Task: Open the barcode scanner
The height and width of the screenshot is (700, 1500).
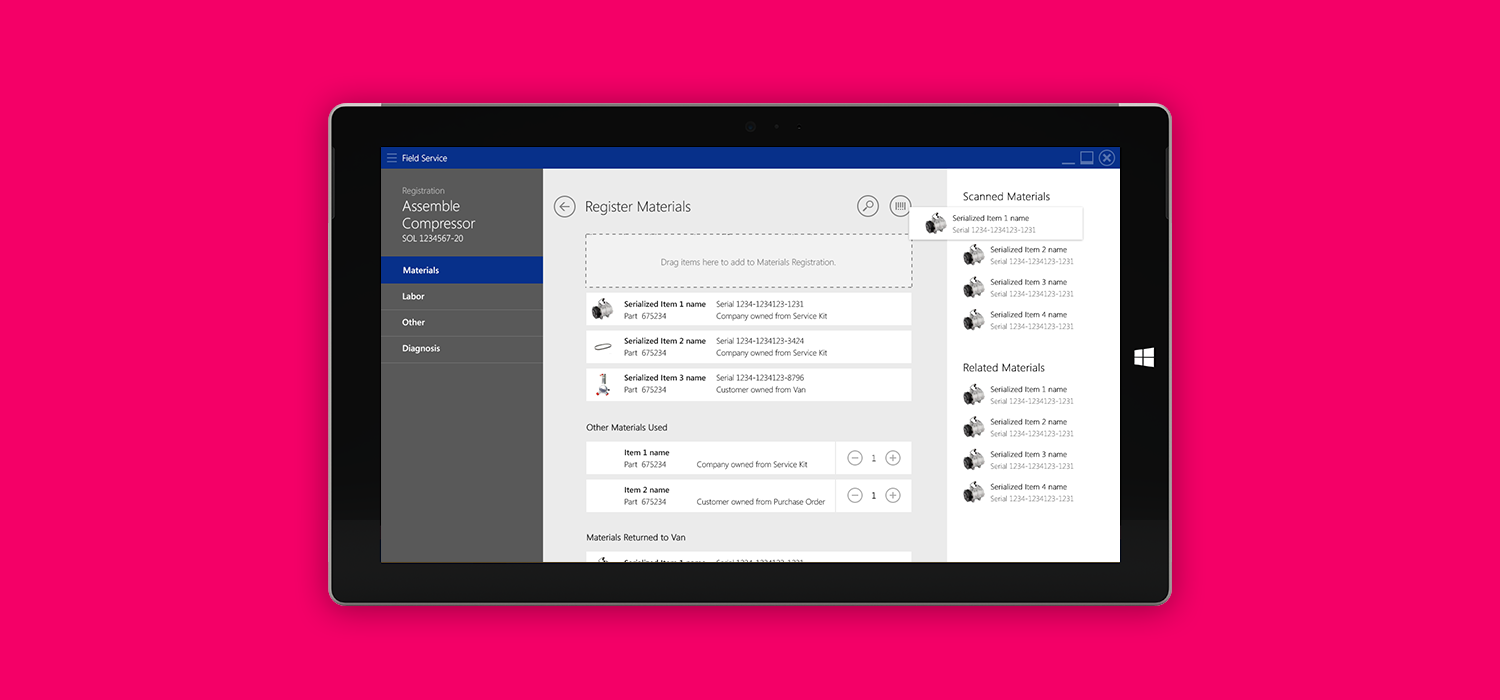Action: coord(899,205)
